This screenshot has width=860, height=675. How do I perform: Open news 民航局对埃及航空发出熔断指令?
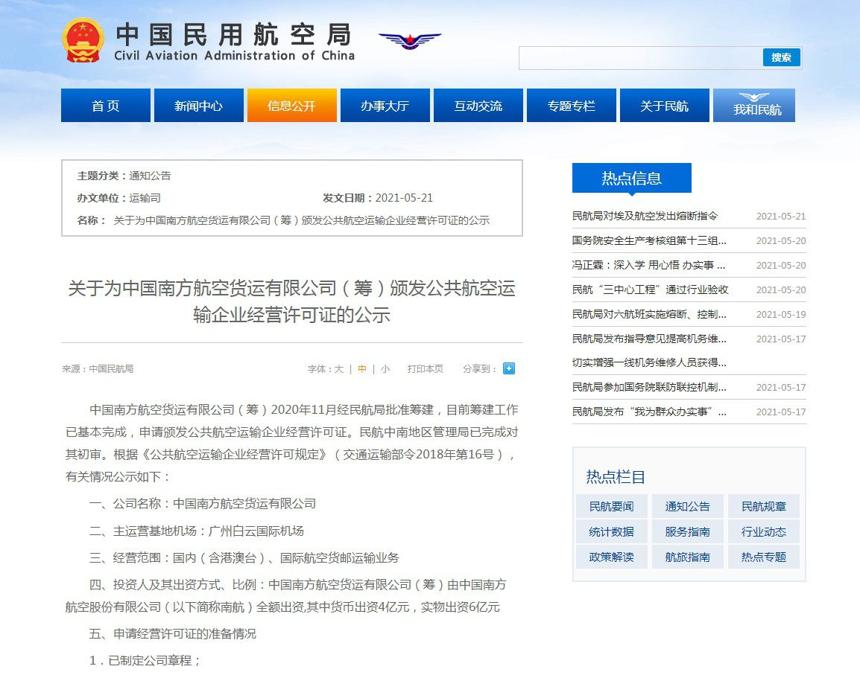click(644, 216)
